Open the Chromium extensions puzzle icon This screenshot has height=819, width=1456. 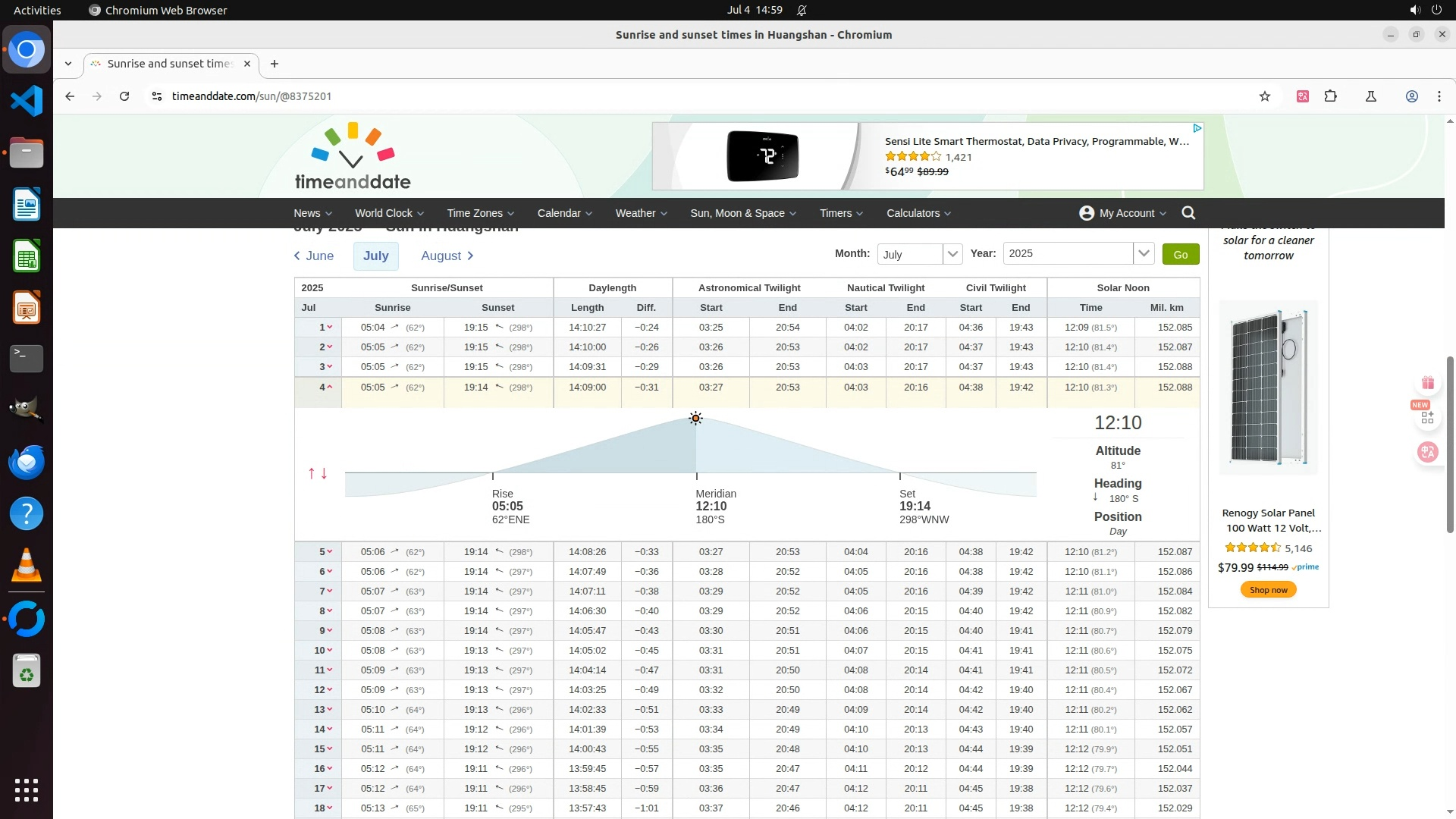(x=1330, y=96)
